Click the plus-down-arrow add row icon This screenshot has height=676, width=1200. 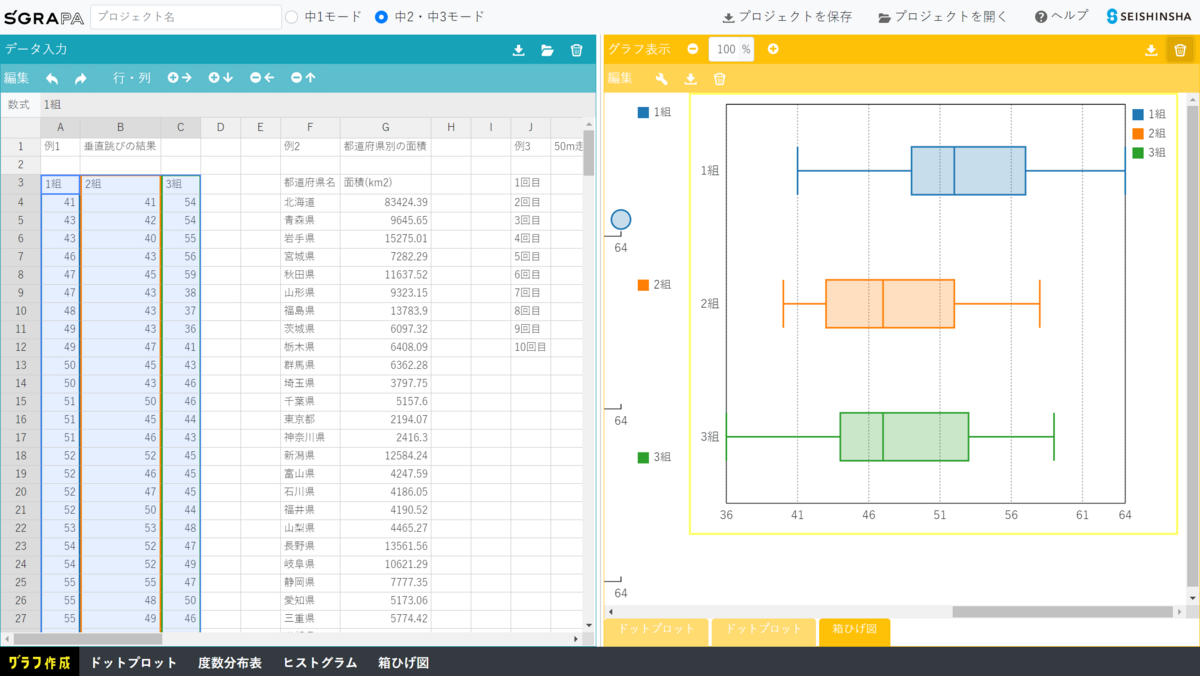(220, 78)
